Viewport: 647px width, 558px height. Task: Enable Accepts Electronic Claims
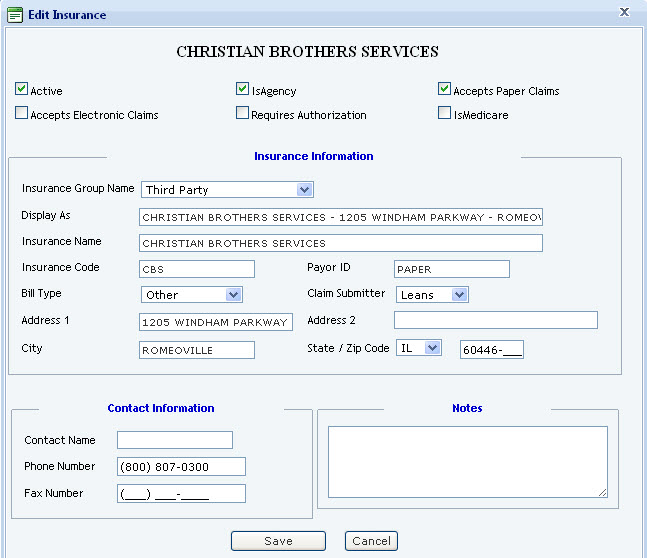coord(21,113)
